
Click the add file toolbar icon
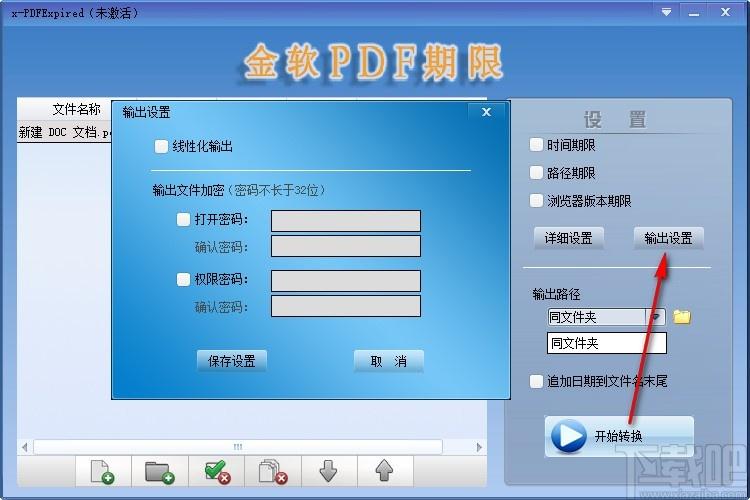click(x=103, y=472)
